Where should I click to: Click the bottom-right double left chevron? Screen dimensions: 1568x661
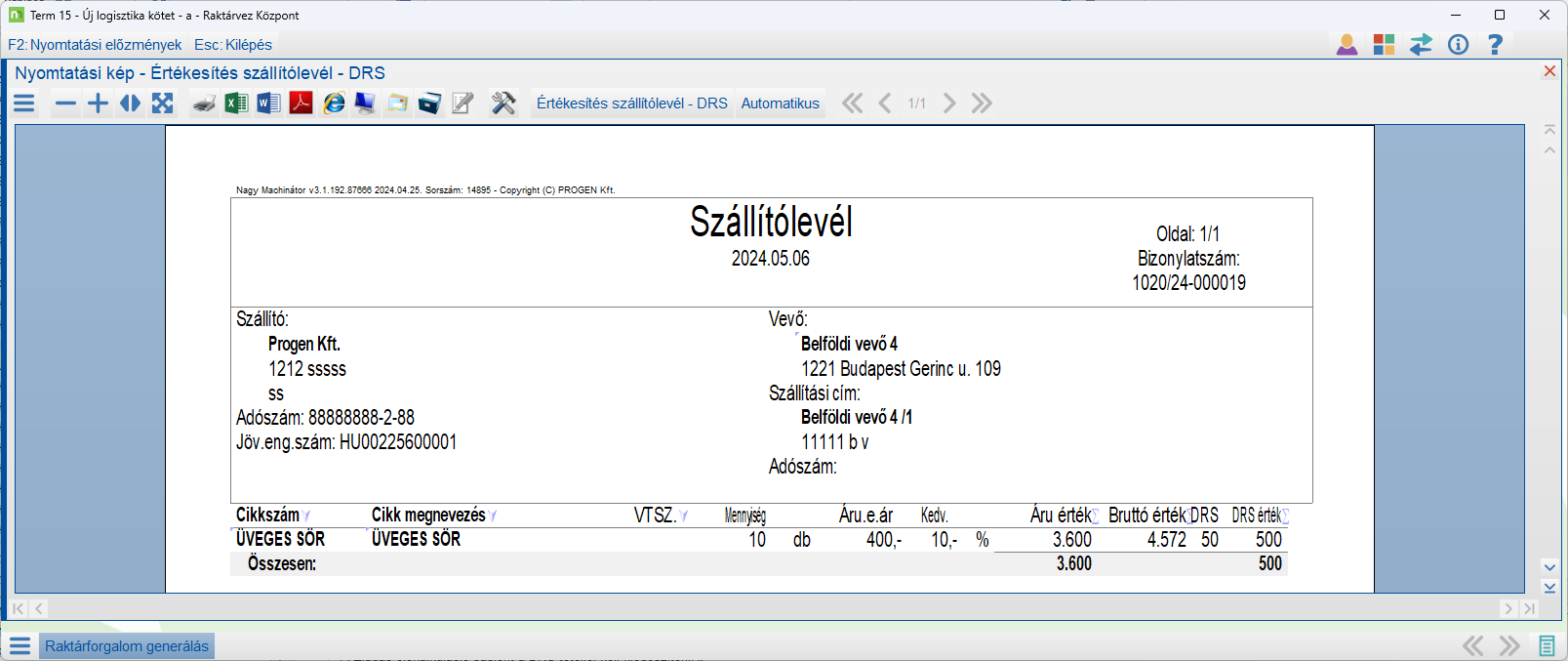point(1472,646)
